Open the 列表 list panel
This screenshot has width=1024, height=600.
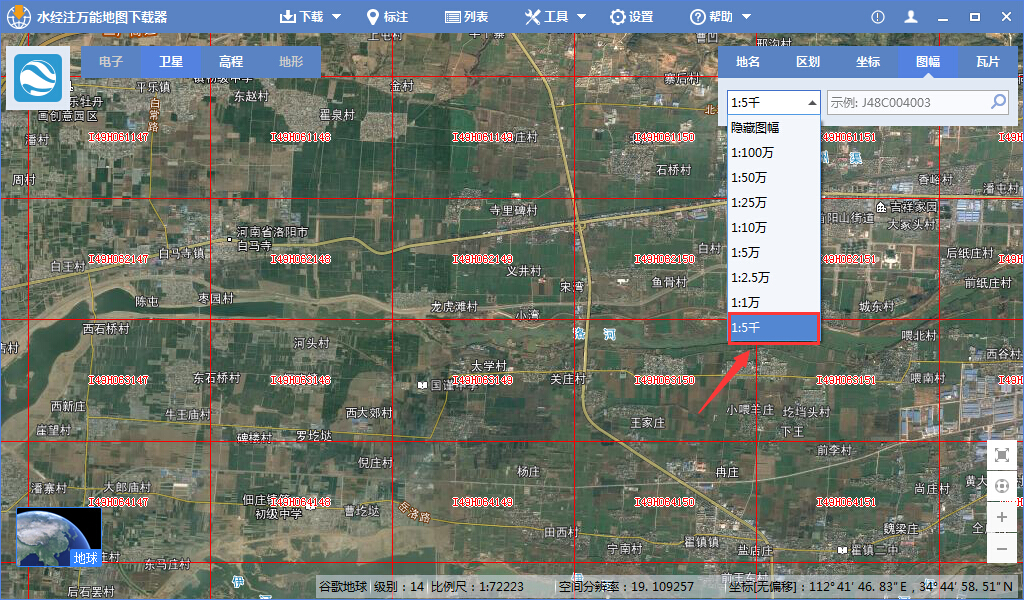pyautogui.click(x=466, y=17)
